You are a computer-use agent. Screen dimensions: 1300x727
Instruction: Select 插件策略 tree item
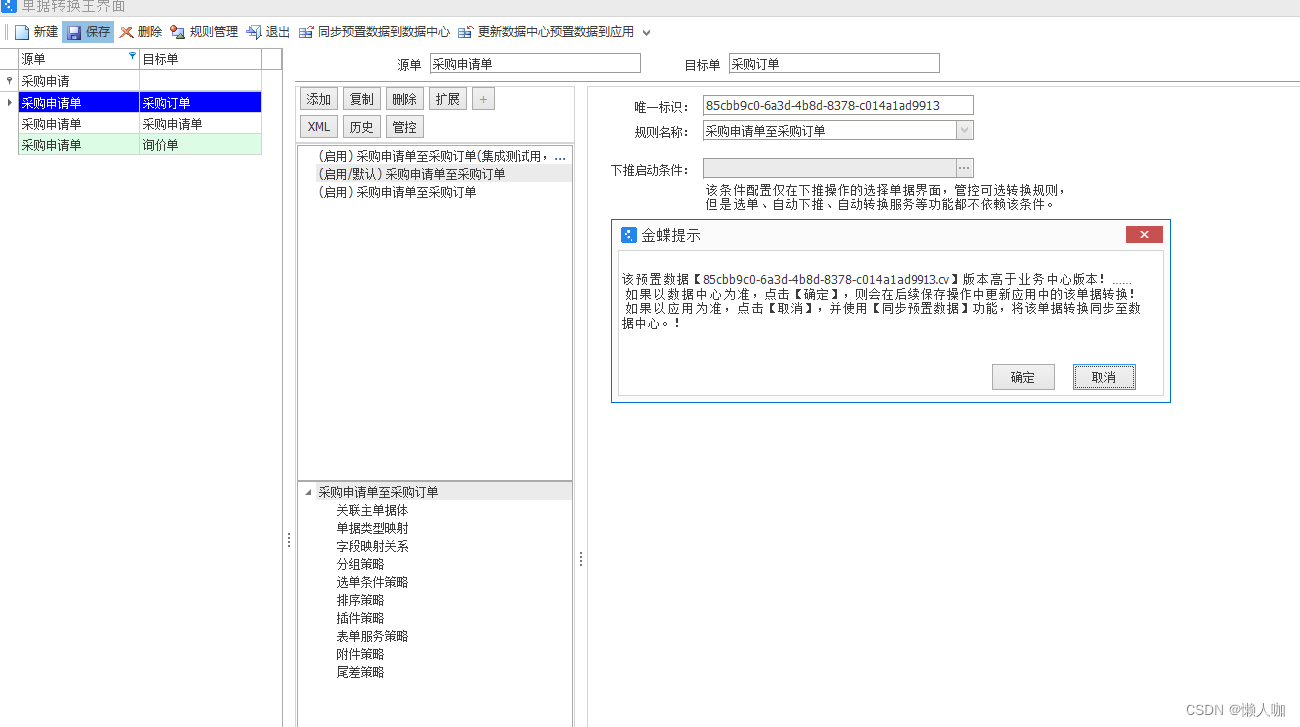[360, 618]
